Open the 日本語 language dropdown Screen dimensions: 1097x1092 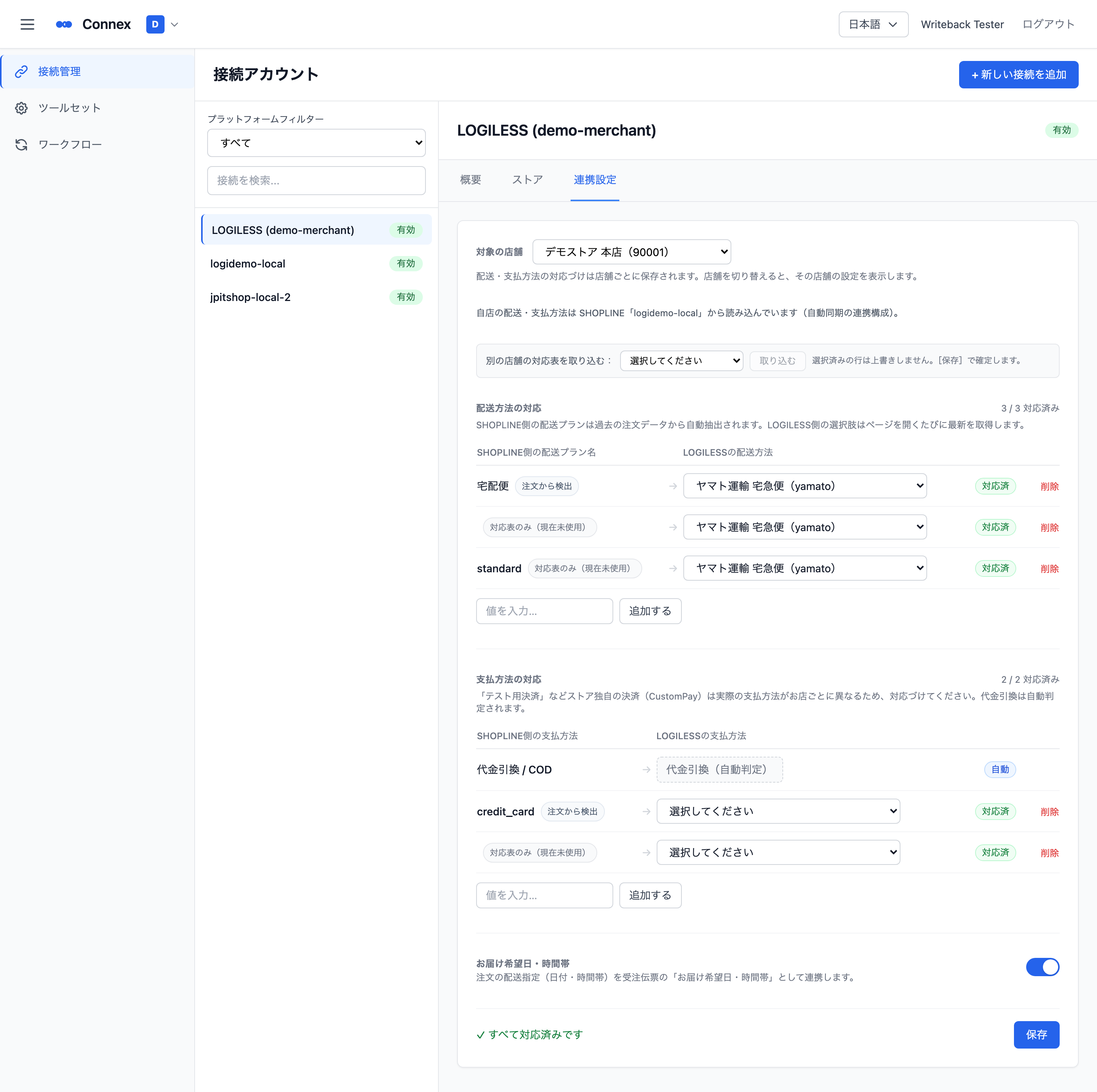pyautogui.click(x=873, y=24)
